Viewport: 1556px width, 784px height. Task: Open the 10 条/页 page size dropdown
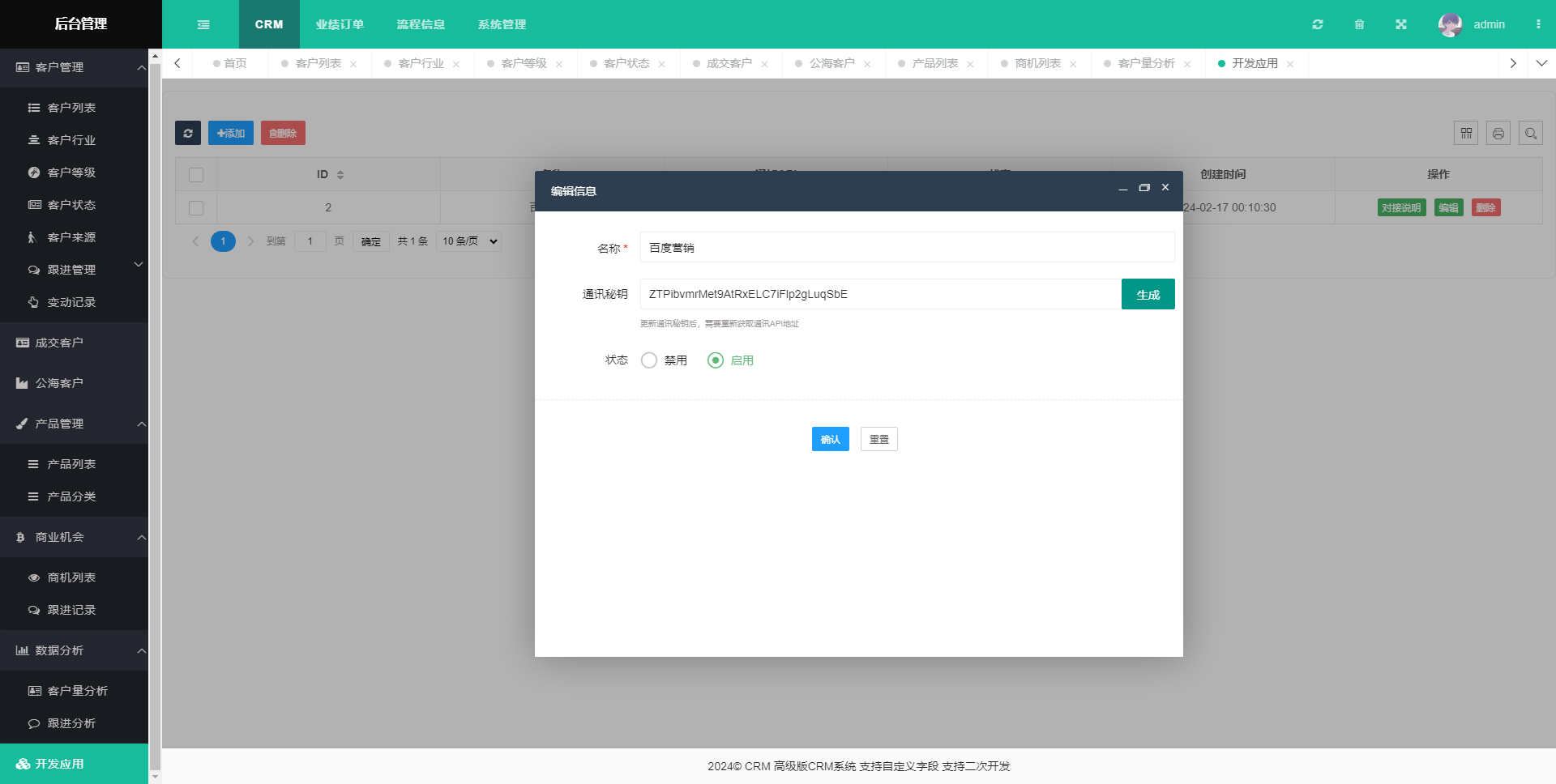468,241
